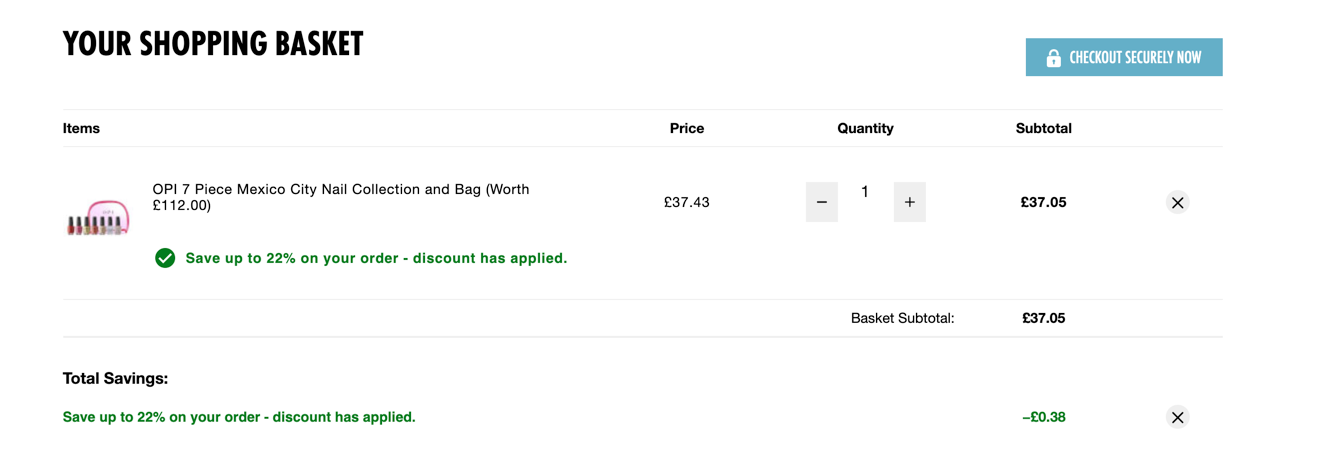Click the Basket Subtotal label
This screenshot has width=1336, height=450.
coord(902,318)
